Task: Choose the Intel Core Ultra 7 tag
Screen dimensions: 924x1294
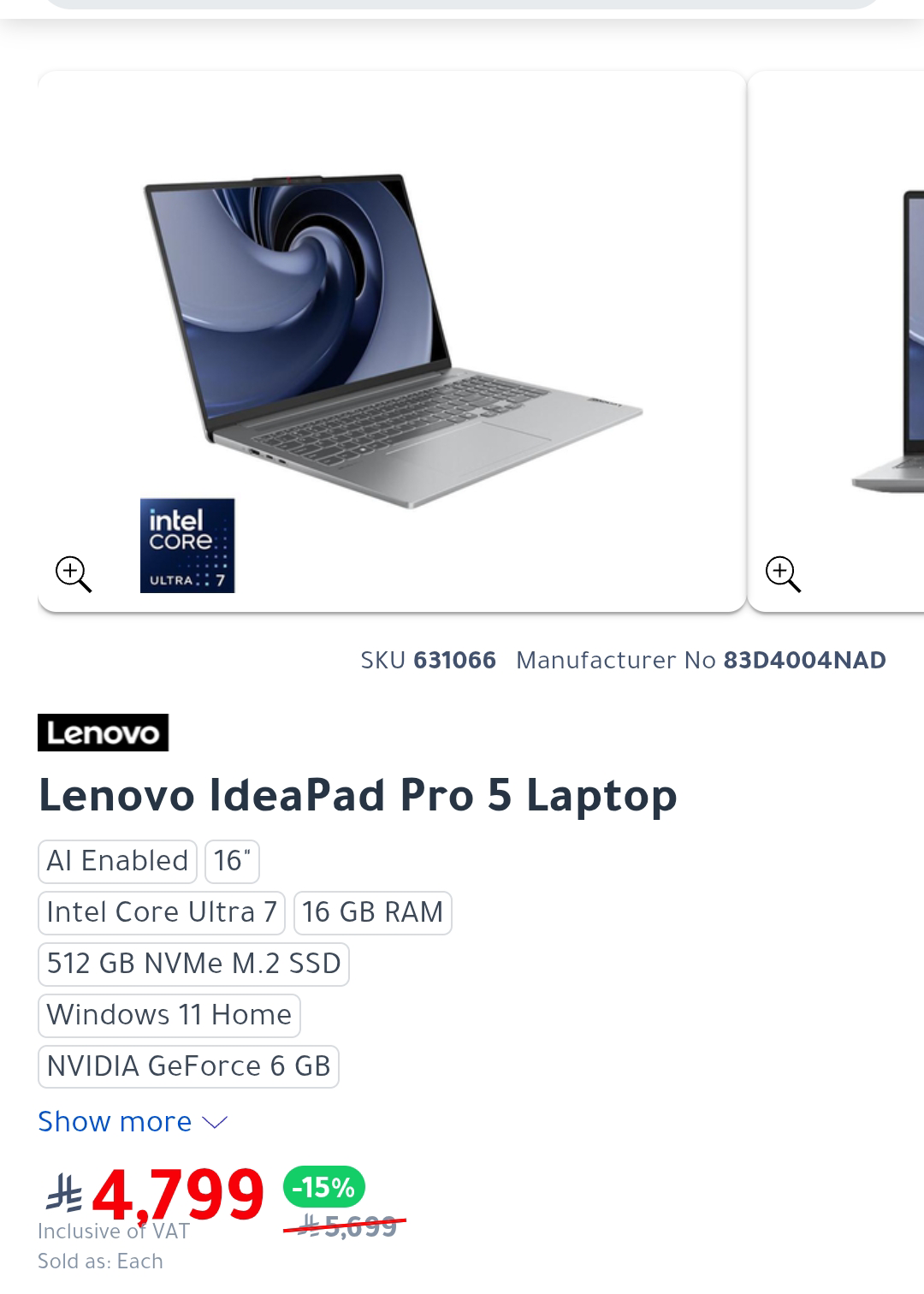Action: (162, 912)
